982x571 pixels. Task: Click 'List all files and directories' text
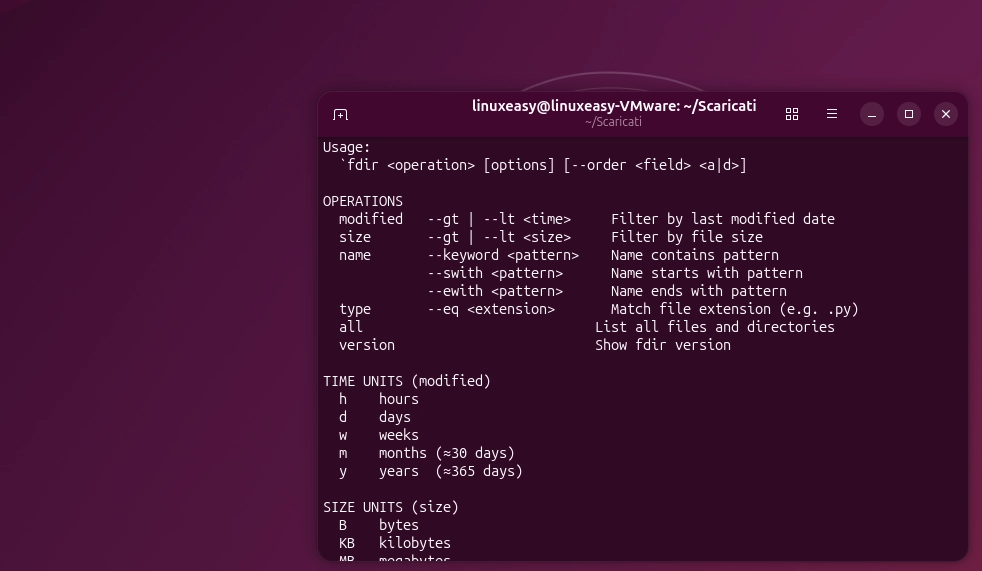(x=715, y=327)
